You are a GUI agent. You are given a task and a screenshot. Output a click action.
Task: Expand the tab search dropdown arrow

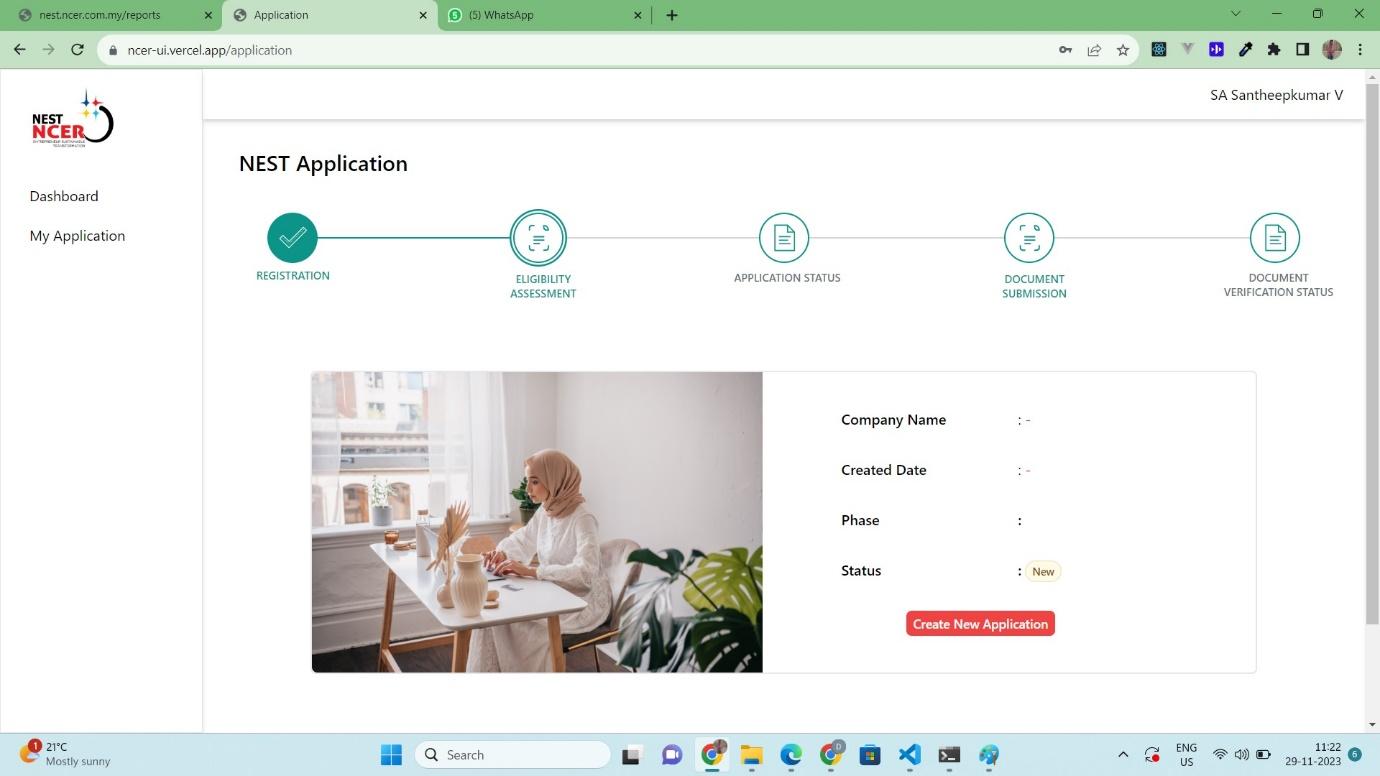[1235, 14]
